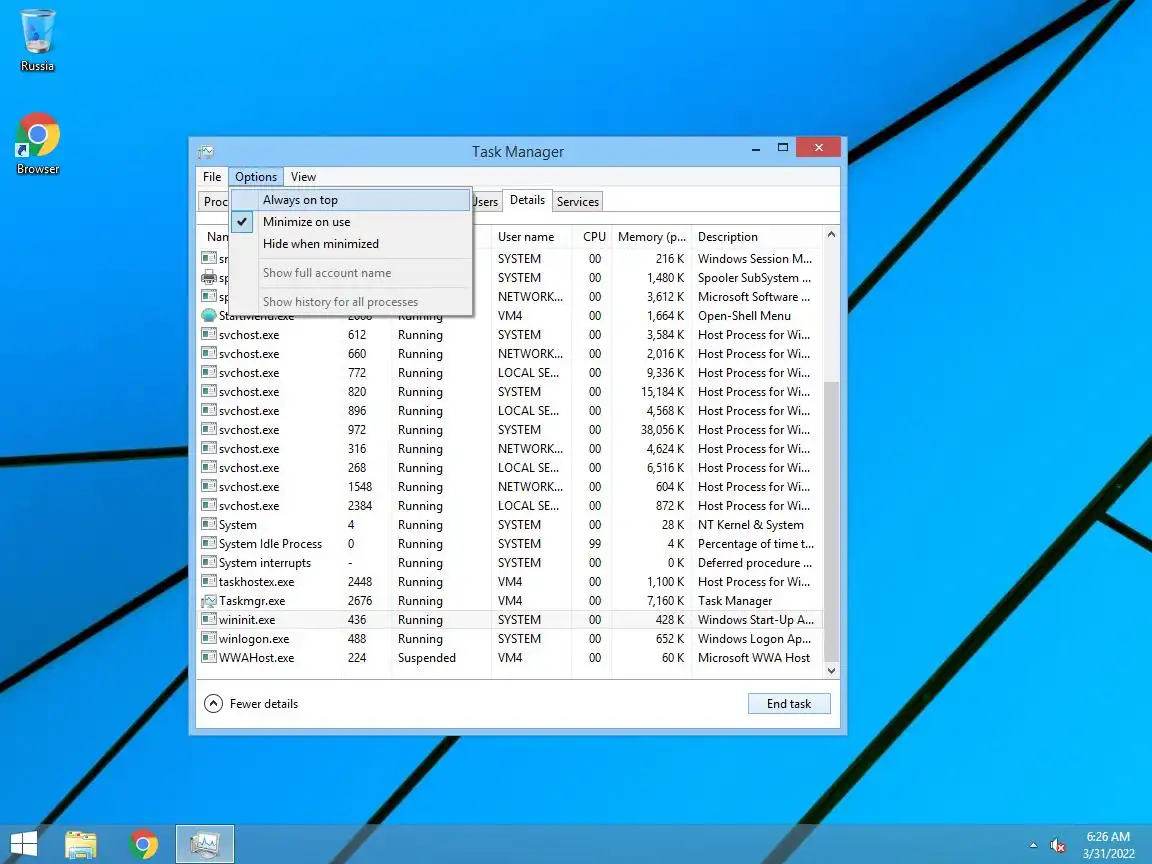The height and width of the screenshot is (864, 1152).
Task: Click the taskhostex.exe process name
Action: pyautogui.click(x=256, y=582)
